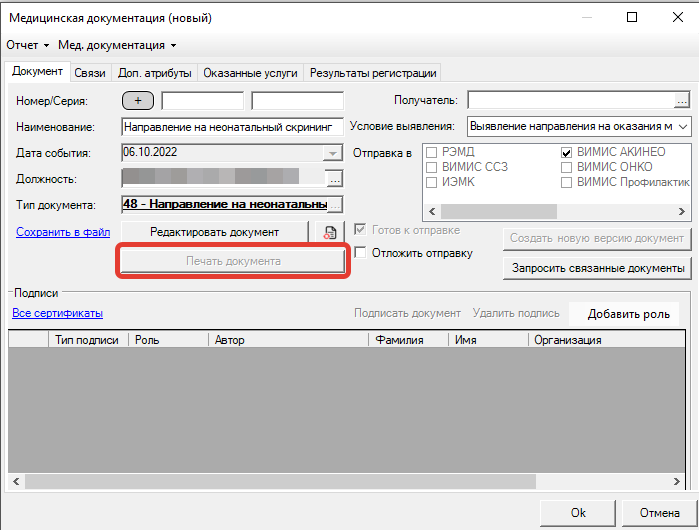Open the Дата события date picker
Viewport: 699px width, 530px height.
pos(332,152)
